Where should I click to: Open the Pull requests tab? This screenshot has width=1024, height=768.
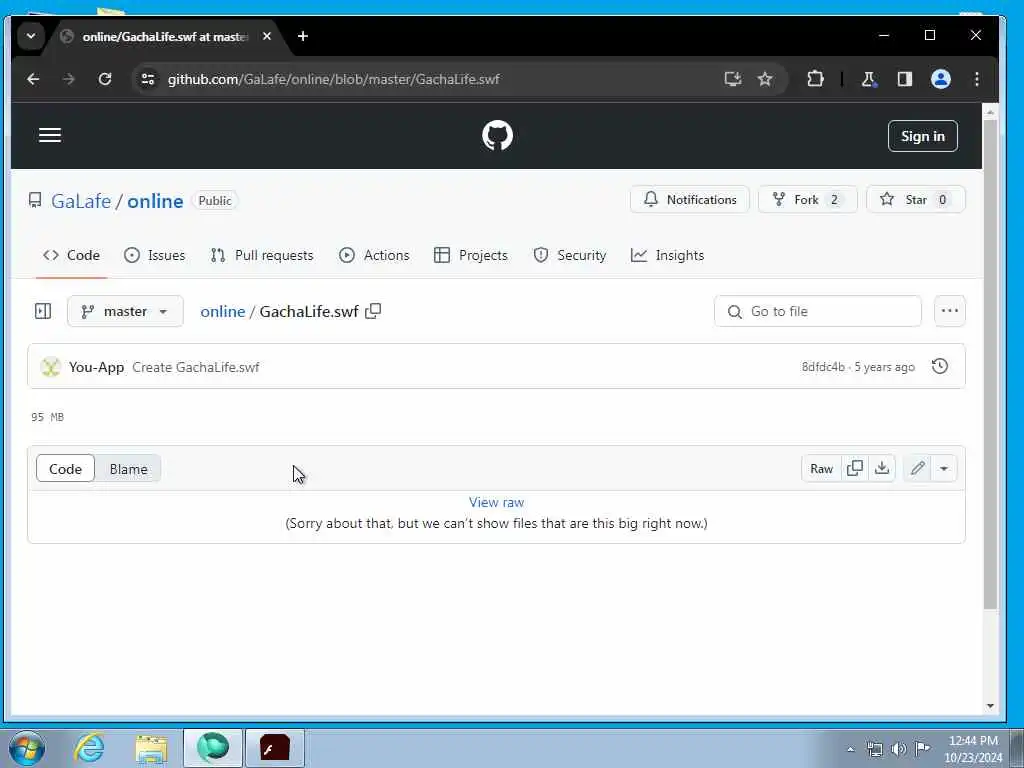pyautogui.click(x=262, y=255)
